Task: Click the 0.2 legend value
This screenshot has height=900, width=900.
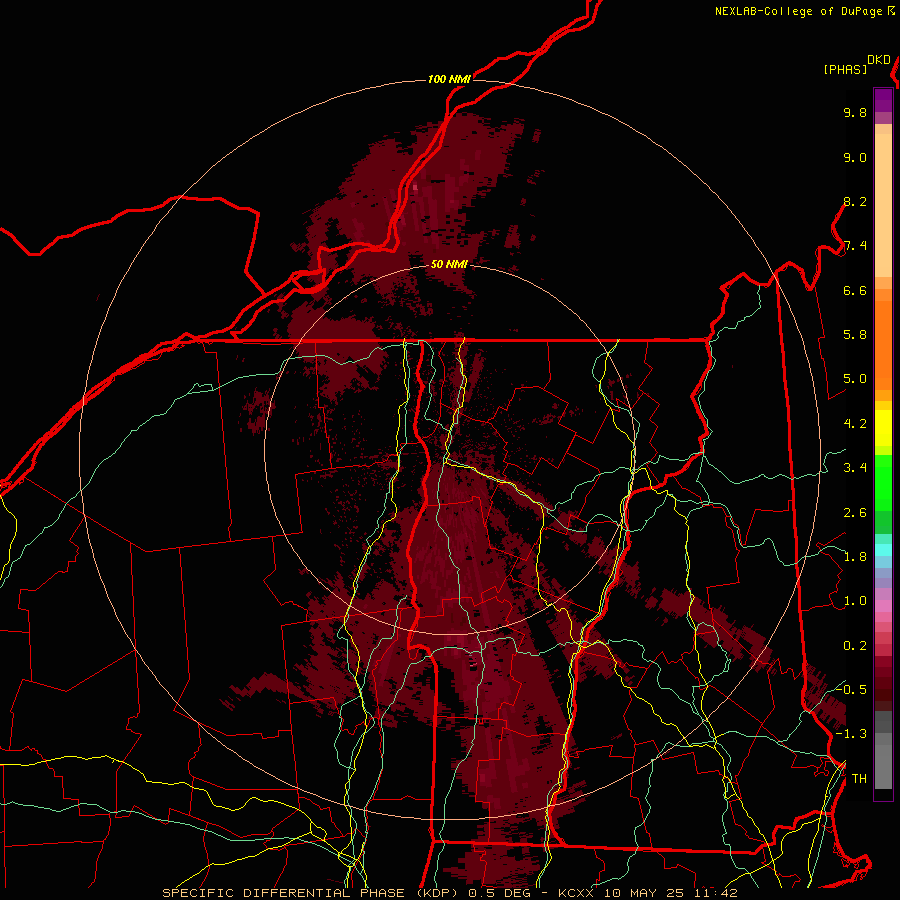Action: 855,646
